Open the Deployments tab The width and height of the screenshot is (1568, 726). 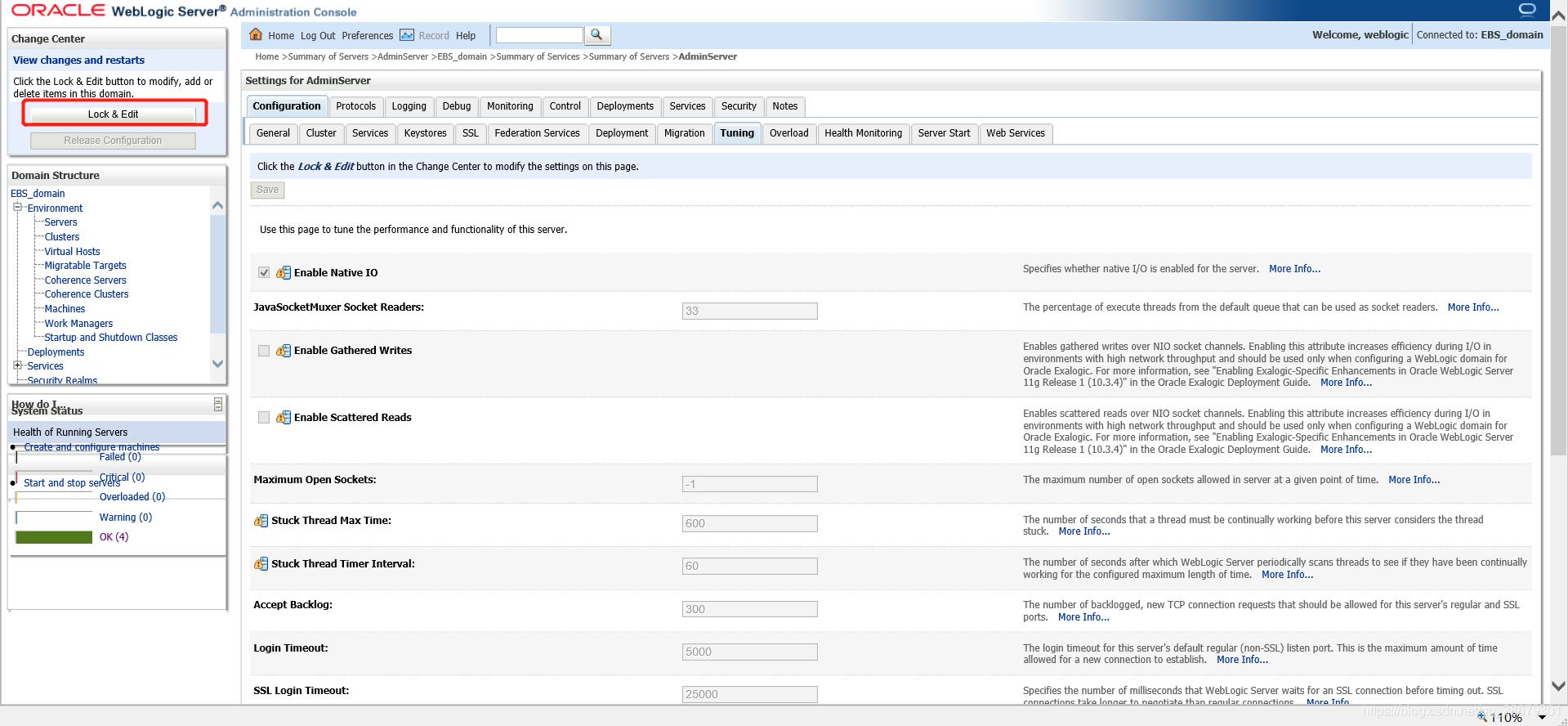click(625, 106)
